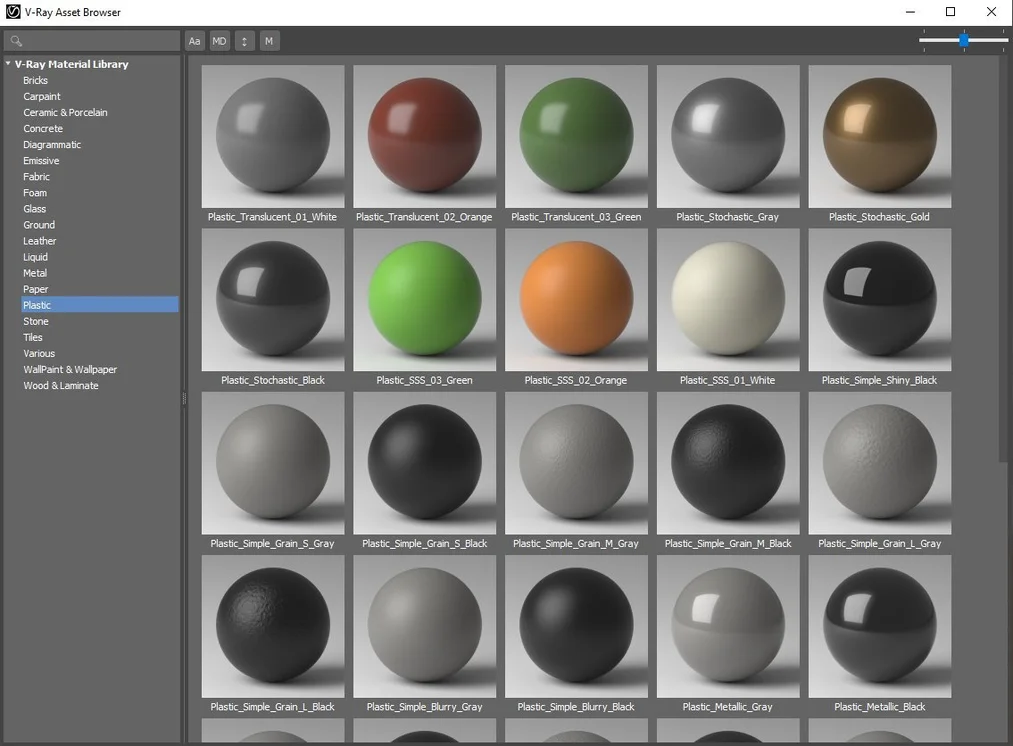Pick the Plastic_SSS_03_Green material preview
Image resolution: width=1013 pixels, height=746 pixels.
click(424, 299)
